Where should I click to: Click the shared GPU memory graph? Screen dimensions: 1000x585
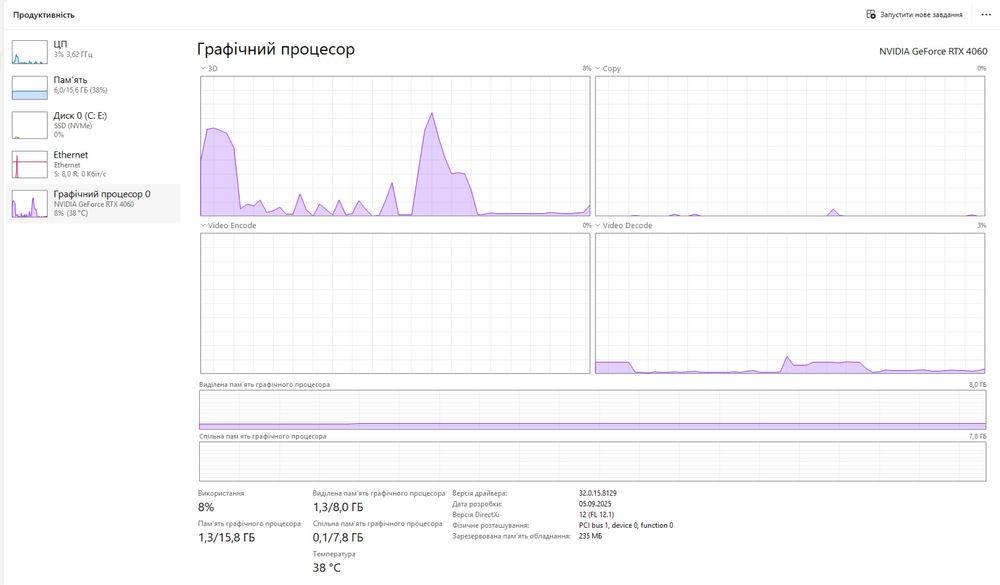click(x=592, y=461)
